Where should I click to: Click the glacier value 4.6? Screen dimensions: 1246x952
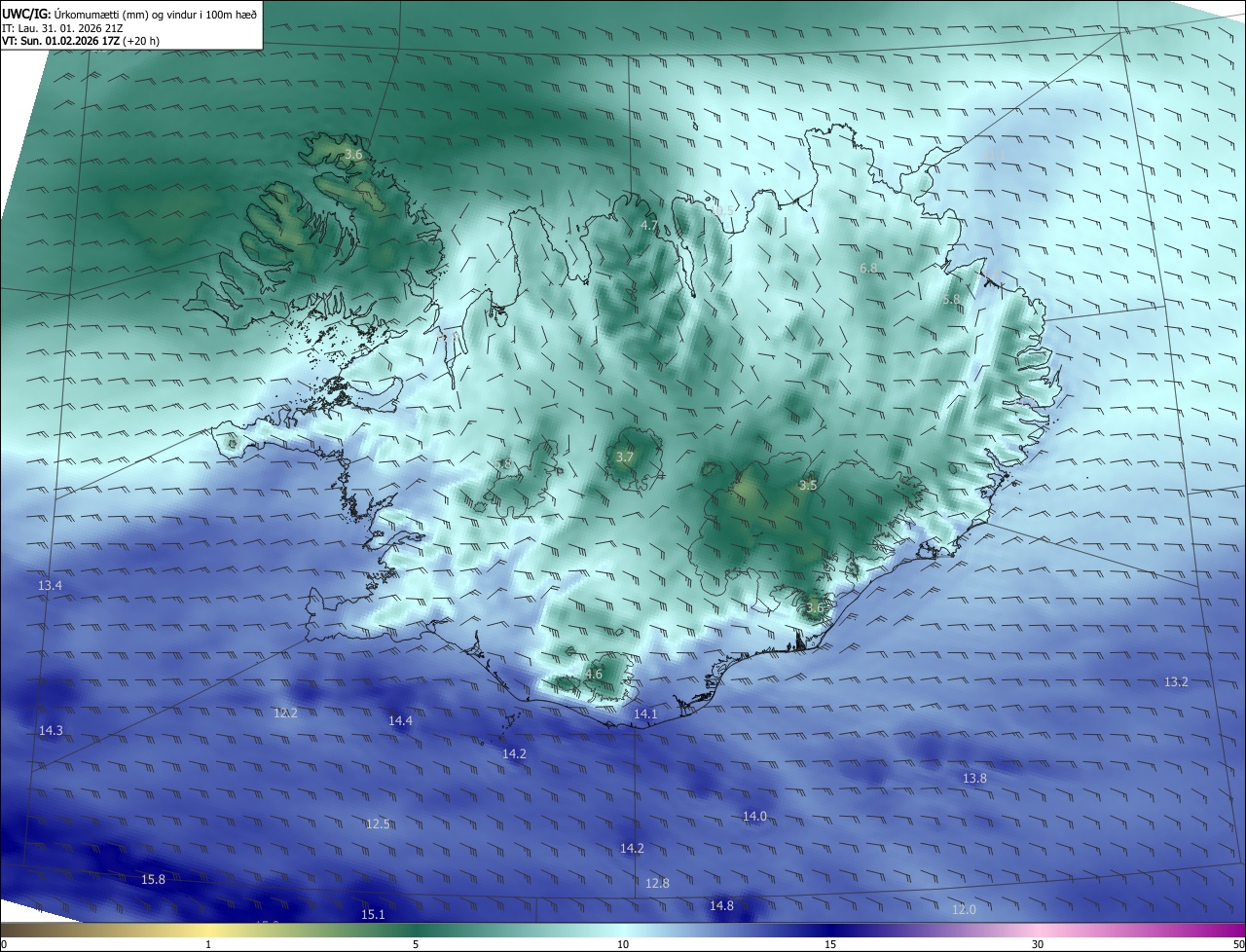point(594,674)
